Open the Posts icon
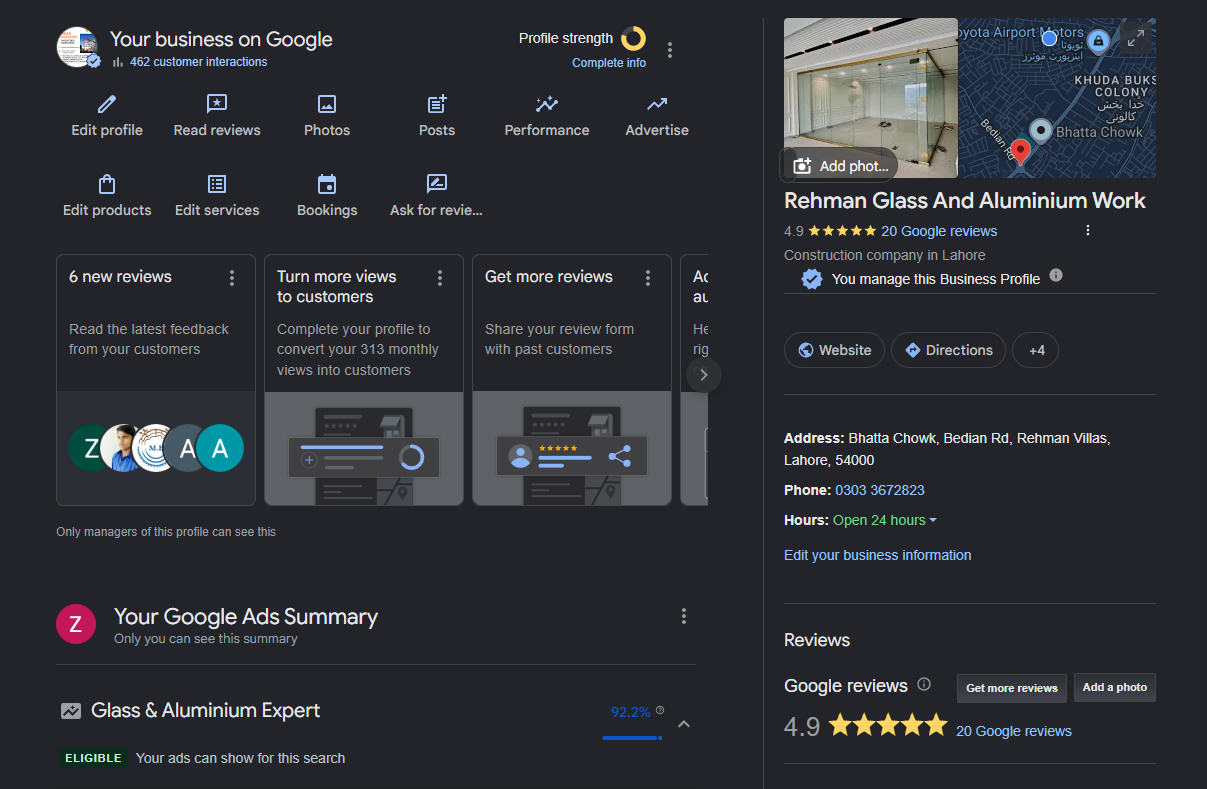 (x=437, y=104)
